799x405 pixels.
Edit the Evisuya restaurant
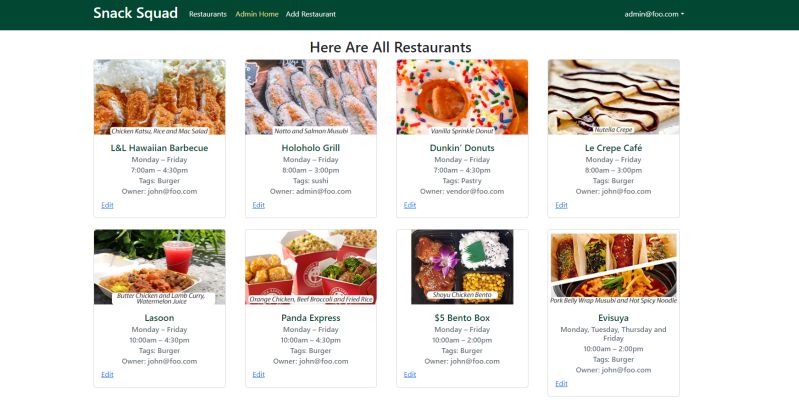(x=561, y=384)
